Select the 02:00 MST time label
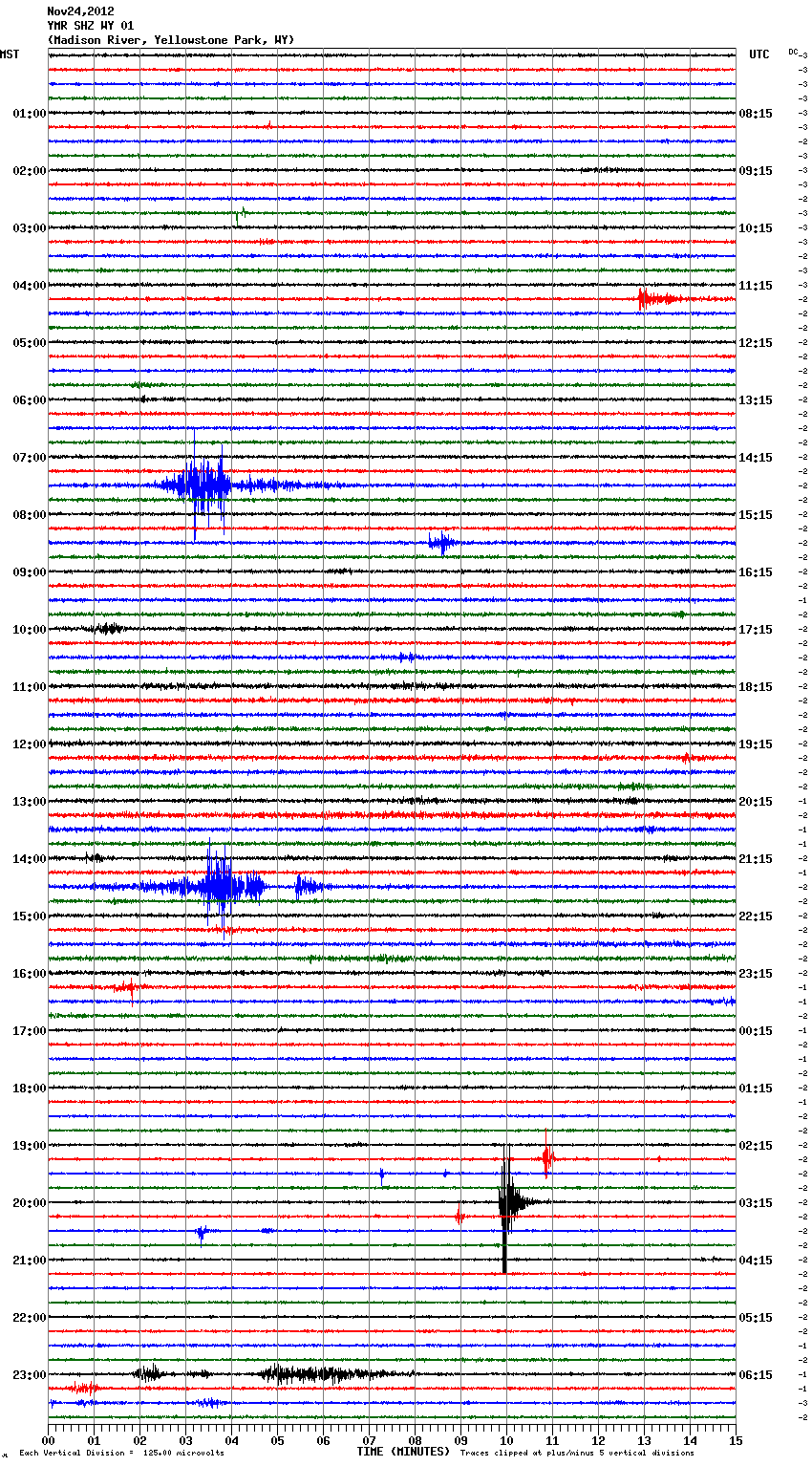Image resolution: width=812 pixels, height=1466 pixels. click(x=30, y=171)
